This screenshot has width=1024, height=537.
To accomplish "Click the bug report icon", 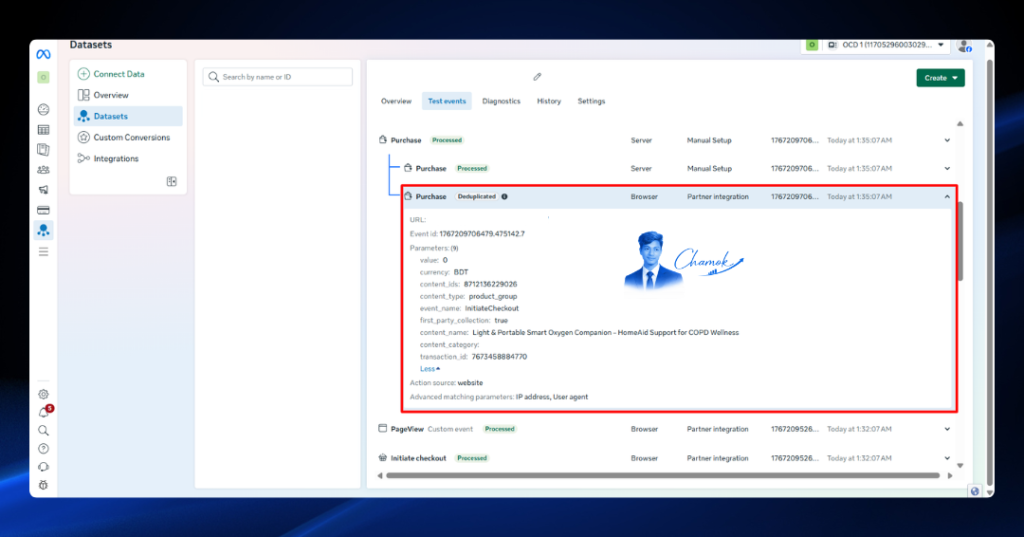I will 43,485.
